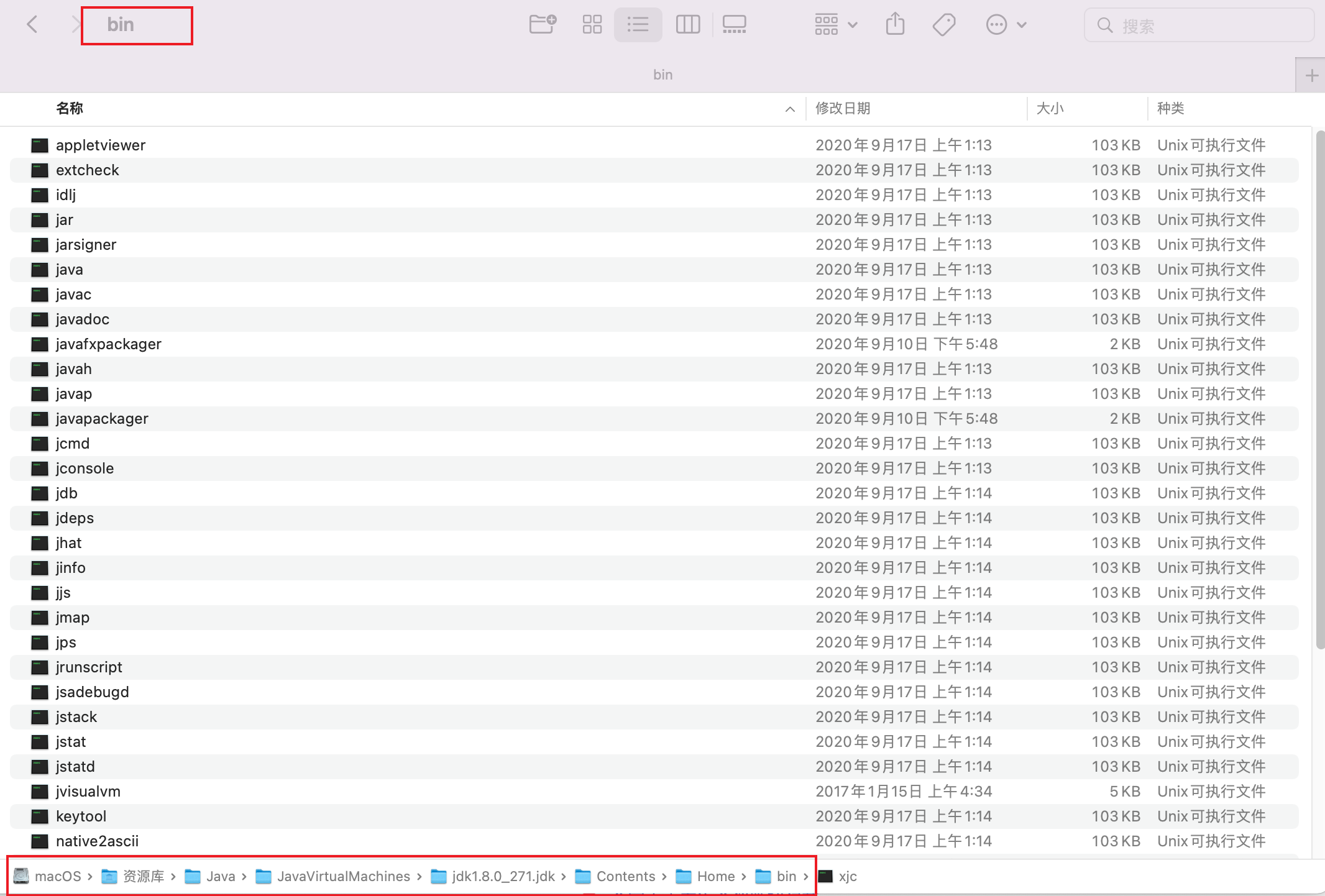Click the Share toolbar icon
Viewport: 1325px width, 896px height.
[895, 25]
